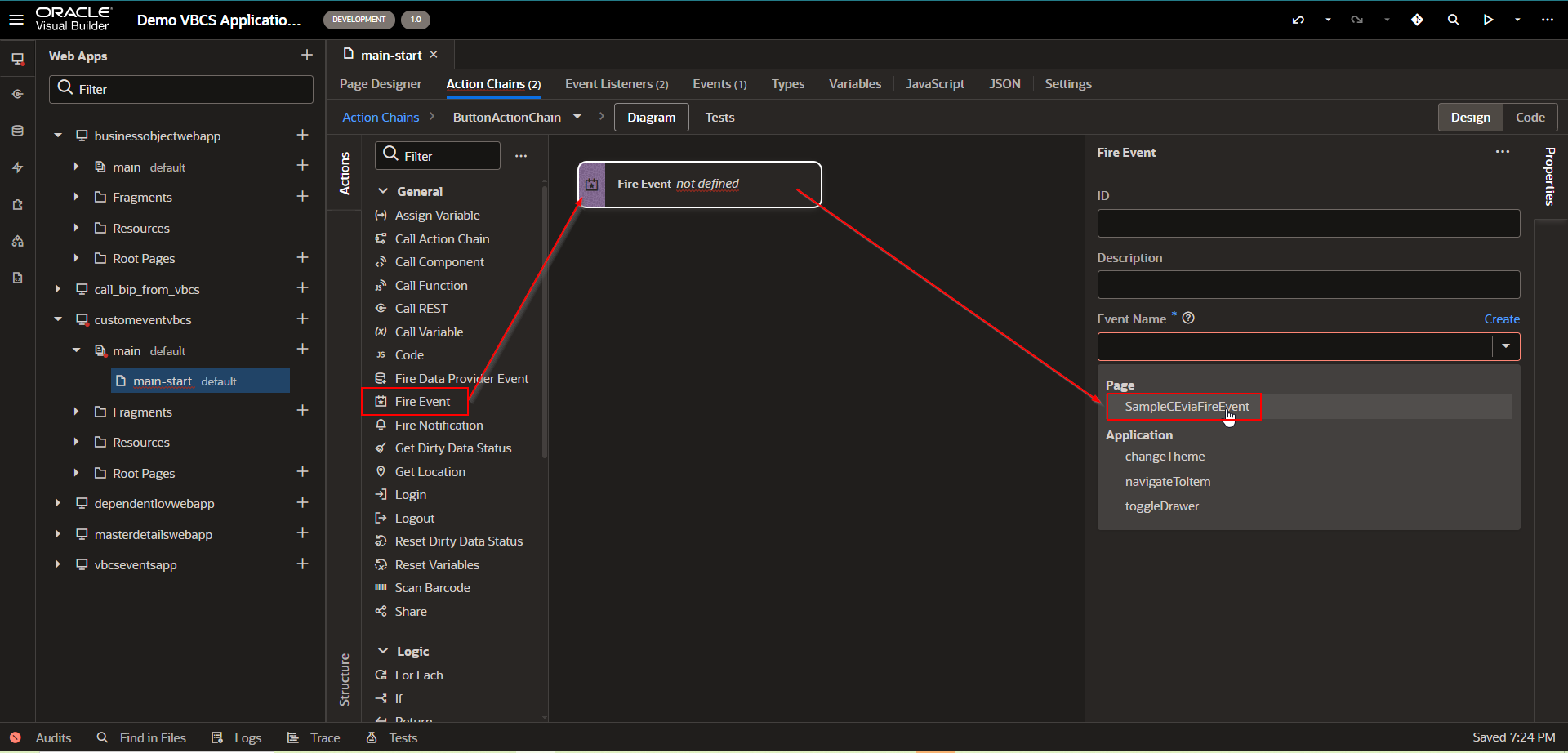The height and width of the screenshot is (753, 1568).
Task: Choose toggleDrawer application event
Action: pyautogui.click(x=1162, y=506)
